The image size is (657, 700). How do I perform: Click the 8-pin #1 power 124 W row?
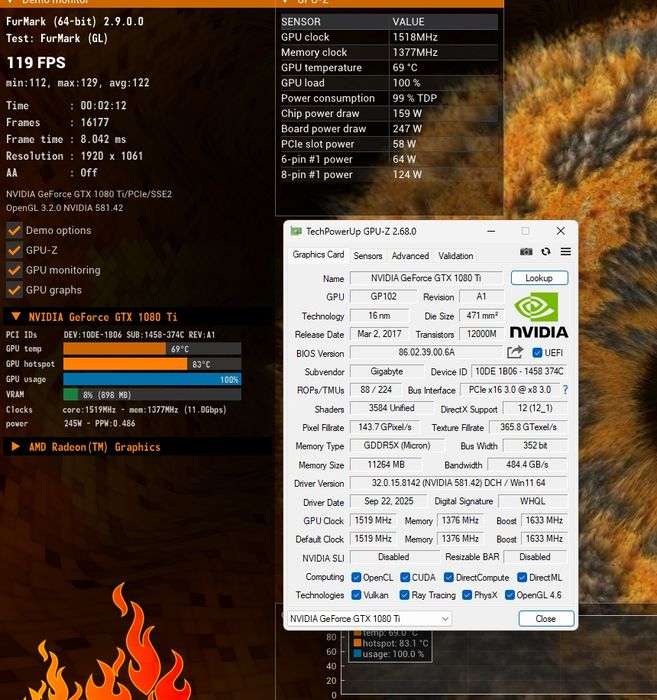(x=389, y=175)
